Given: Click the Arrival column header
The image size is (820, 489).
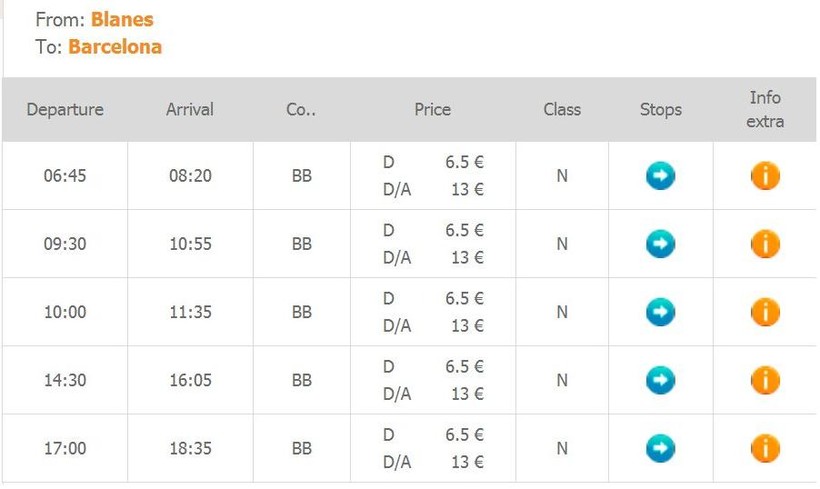Looking at the screenshot, I should click(190, 110).
